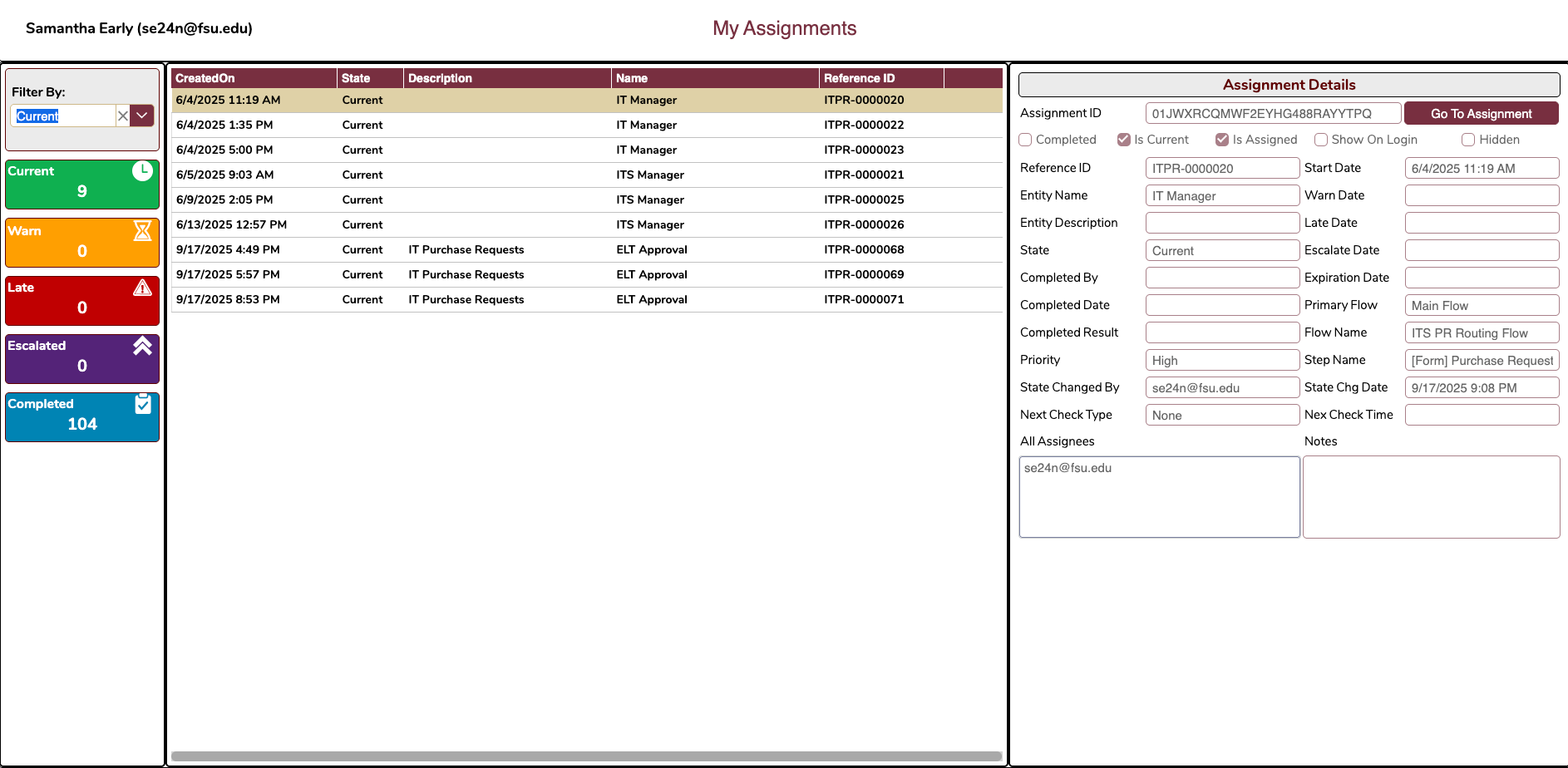1568x768 pixels.
Task: Click the Assignment ID field
Action: pos(1273,114)
